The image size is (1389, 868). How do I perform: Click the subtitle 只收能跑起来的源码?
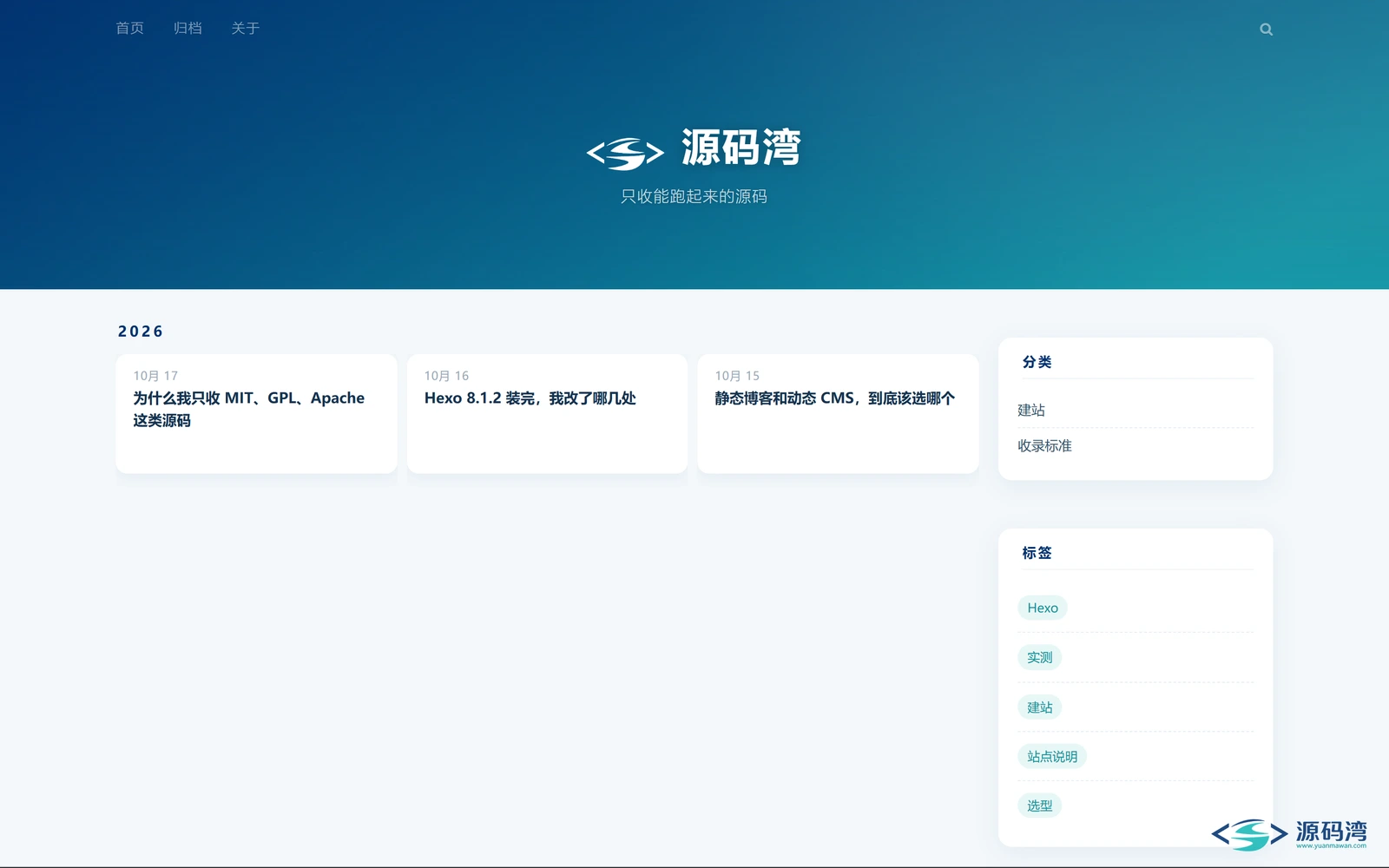pos(694,197)
